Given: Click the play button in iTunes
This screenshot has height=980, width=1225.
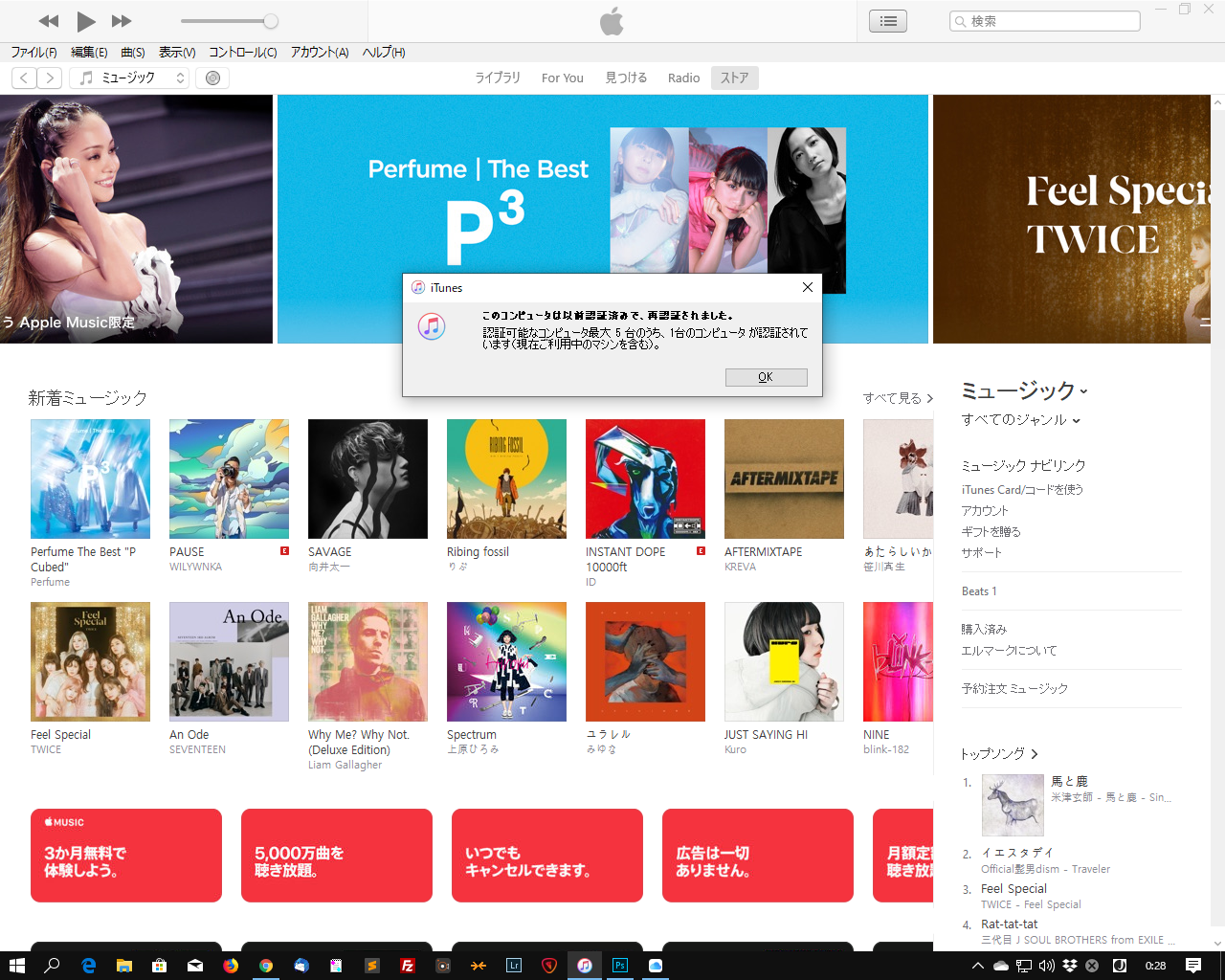Looking at the screenshot, I should pyautogui.click(x=86, y=21).
